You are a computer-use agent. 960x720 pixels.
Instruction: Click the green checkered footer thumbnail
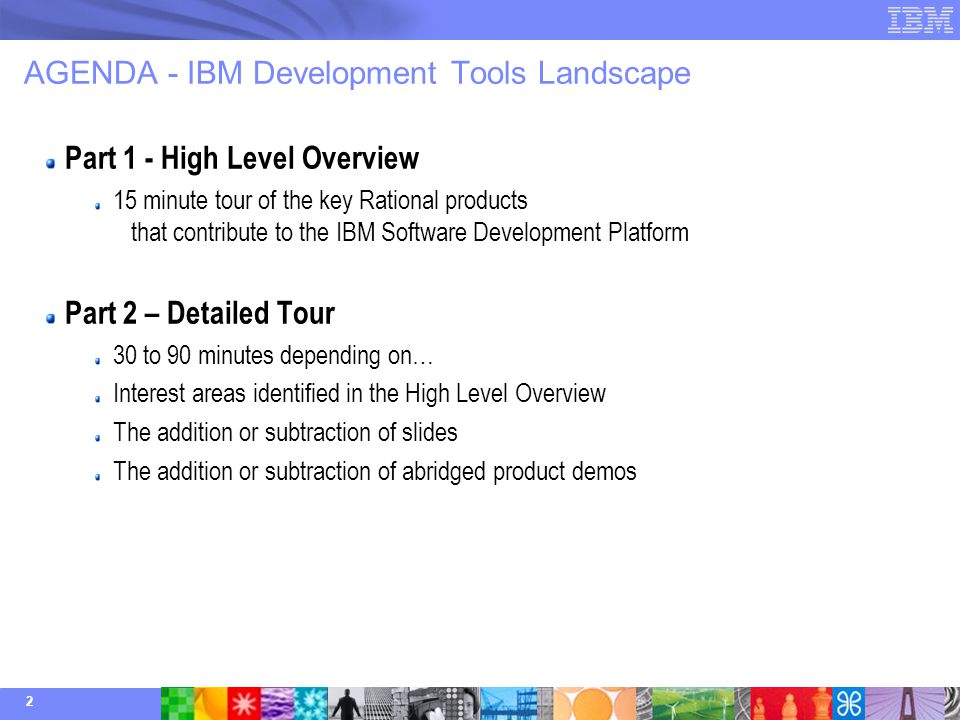pos(178,703)
